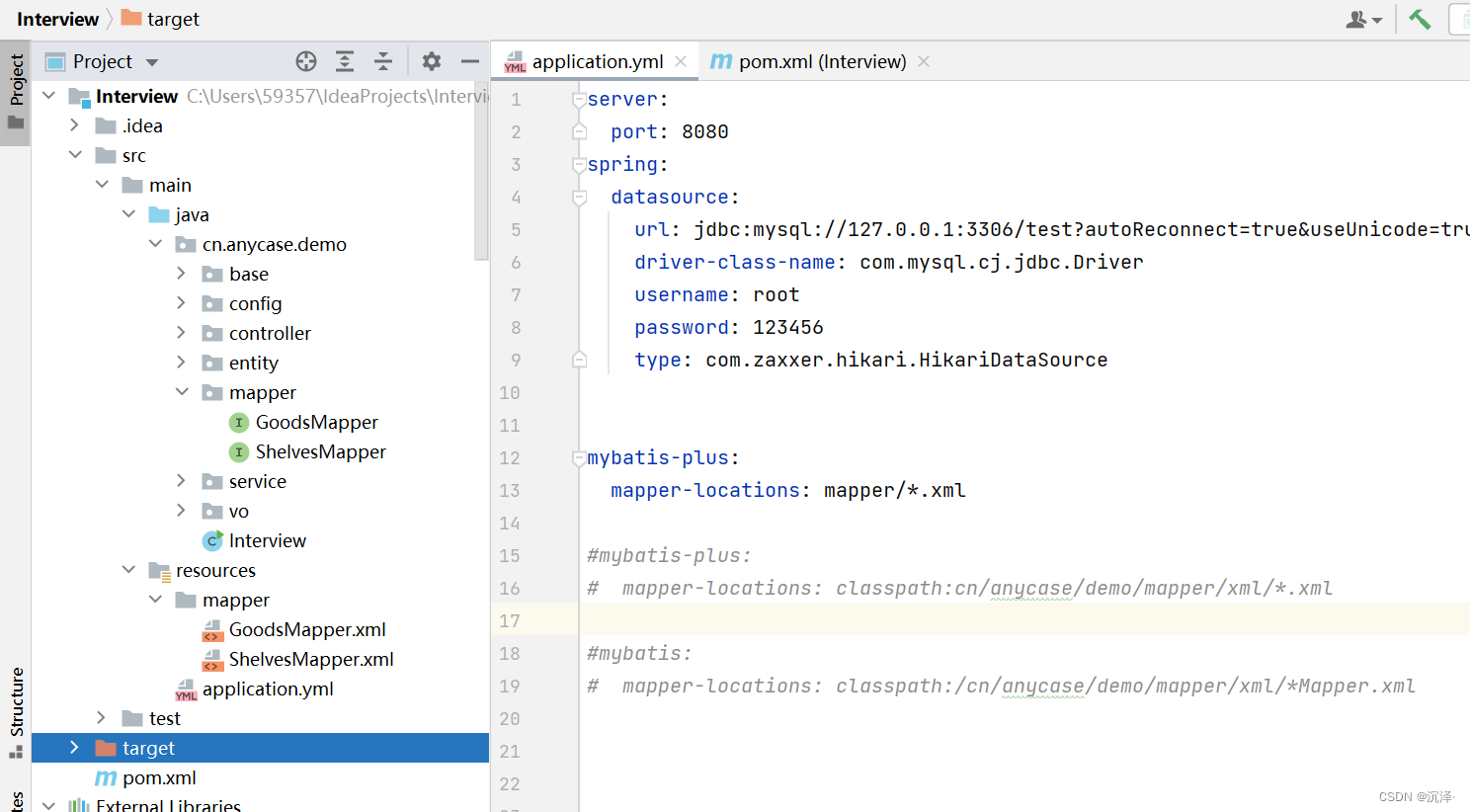Fold the datasource block gutter marker
The height and width of the screenshot is (812, 1470).
tap(580, 198)
